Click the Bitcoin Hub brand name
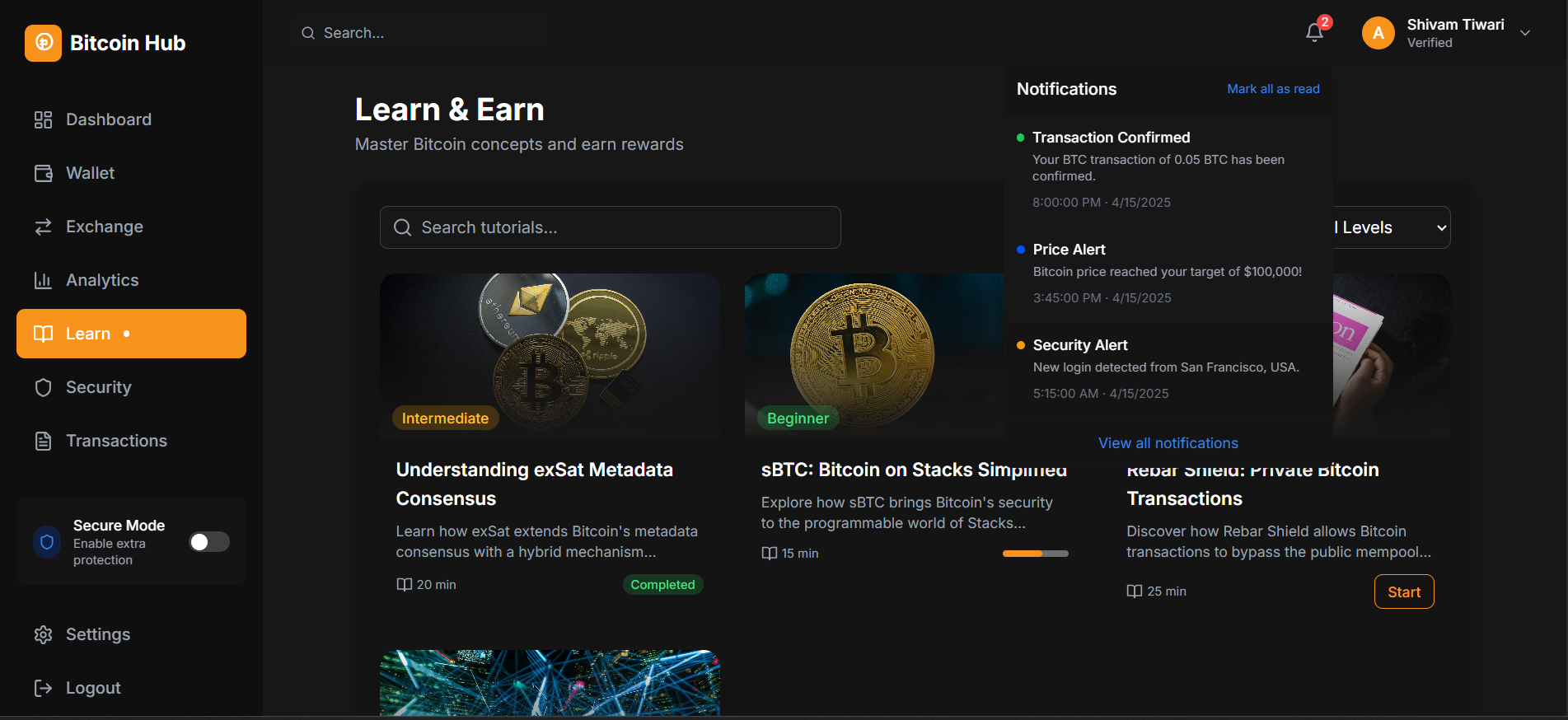 pyautogui.click(x=128, y=43)
